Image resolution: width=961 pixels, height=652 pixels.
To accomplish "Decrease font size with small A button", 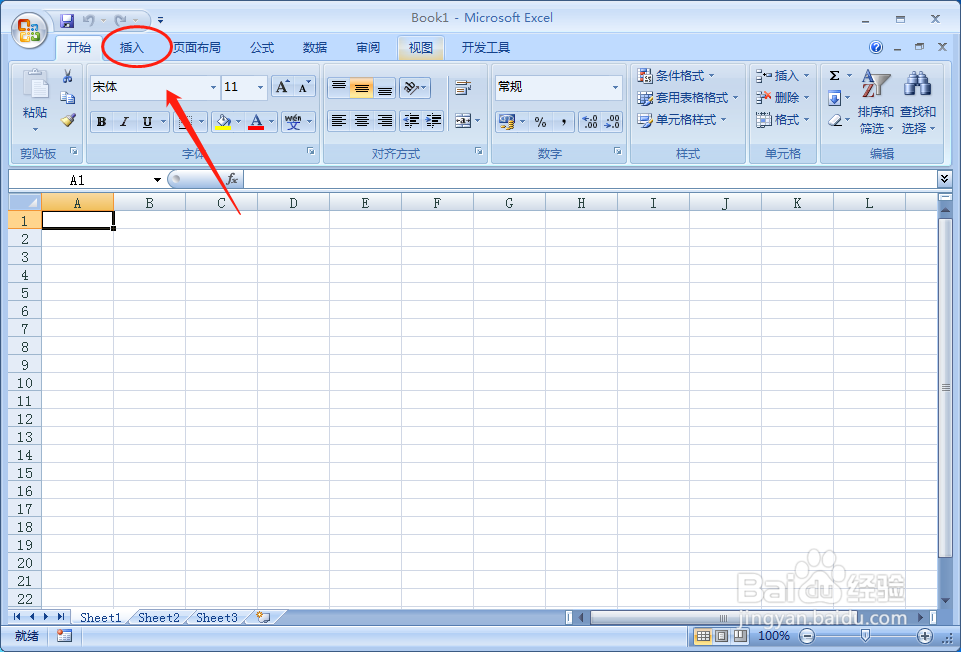I will click(305, 87).
